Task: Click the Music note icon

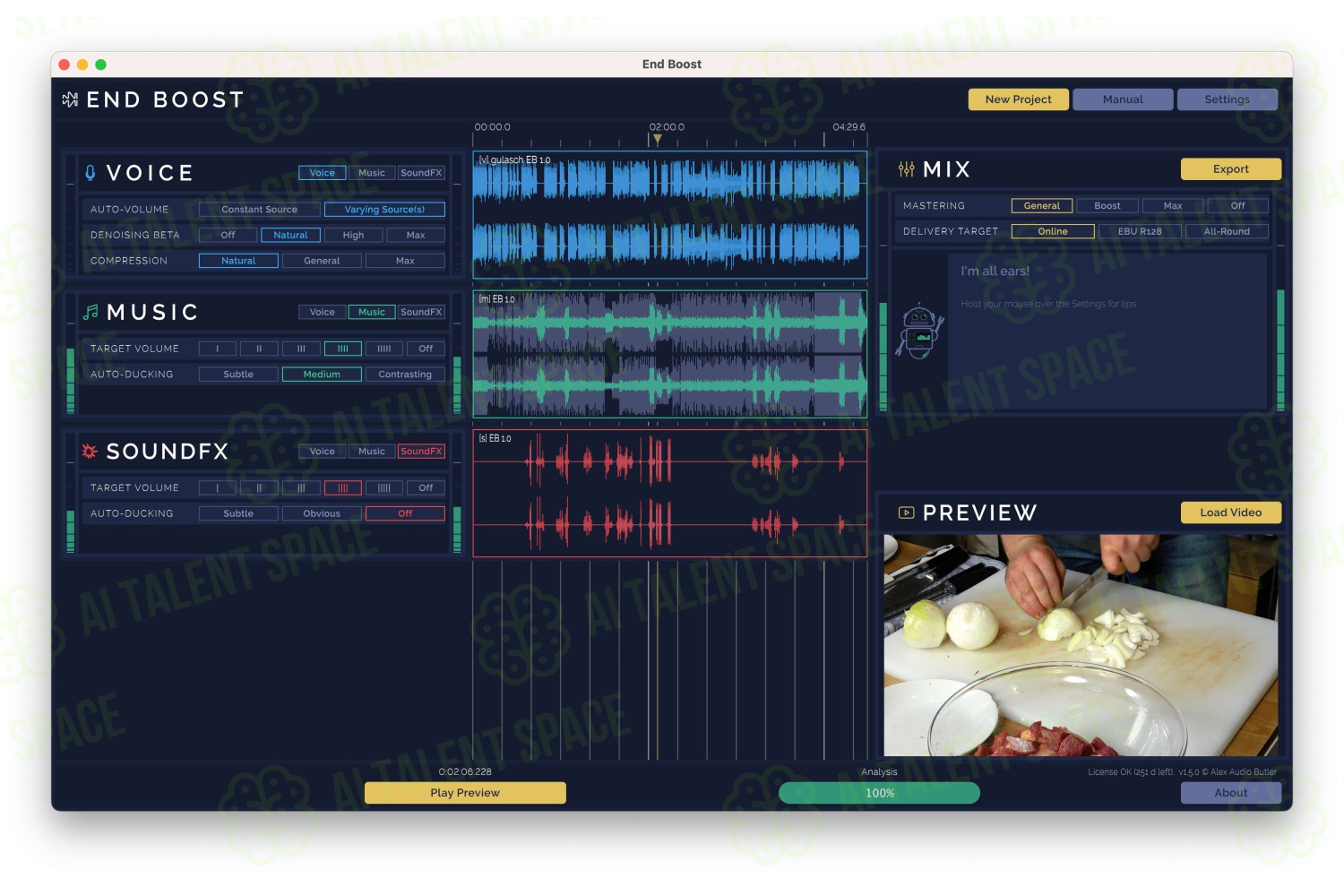Action: (90, 312)
